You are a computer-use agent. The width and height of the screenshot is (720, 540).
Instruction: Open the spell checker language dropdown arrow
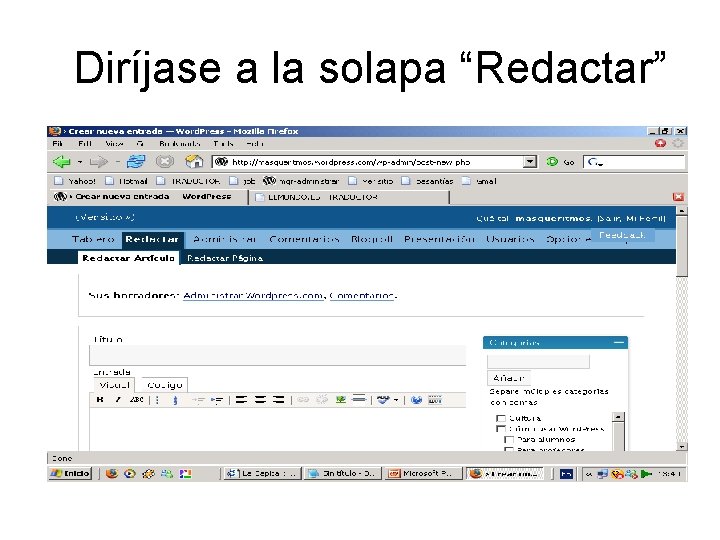click(x=396, y=400)
